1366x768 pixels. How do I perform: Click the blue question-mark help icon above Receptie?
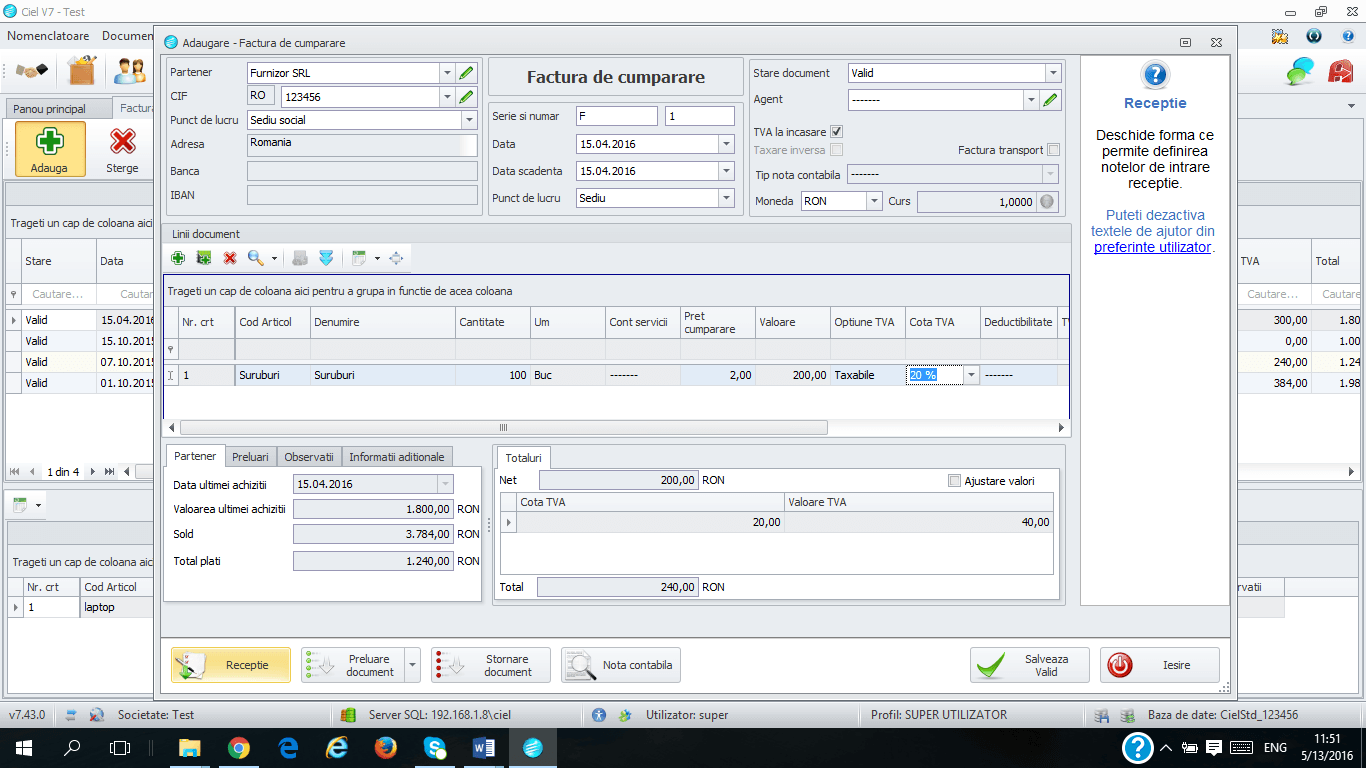(x=1155, y=75)
